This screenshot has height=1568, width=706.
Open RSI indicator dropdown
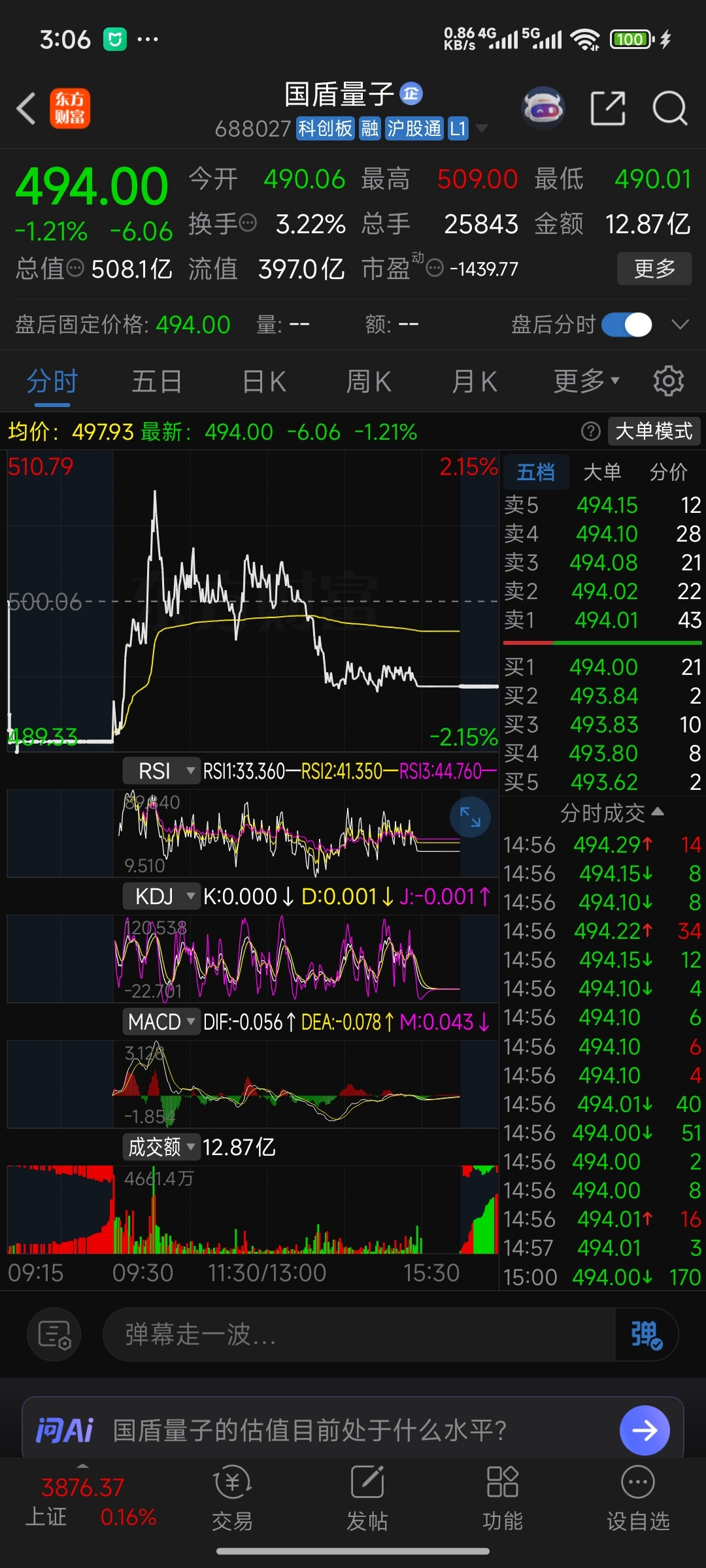pos(161,771)
